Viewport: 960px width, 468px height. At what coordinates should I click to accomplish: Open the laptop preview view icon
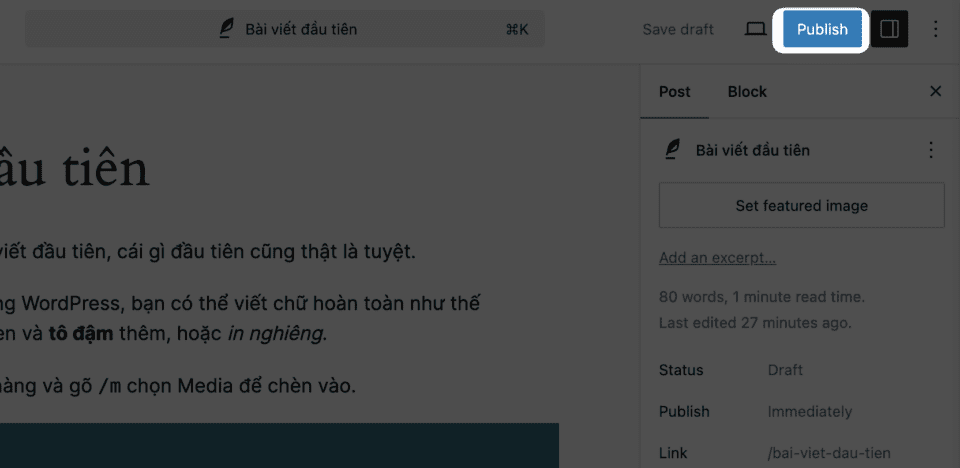click(756, 29)
